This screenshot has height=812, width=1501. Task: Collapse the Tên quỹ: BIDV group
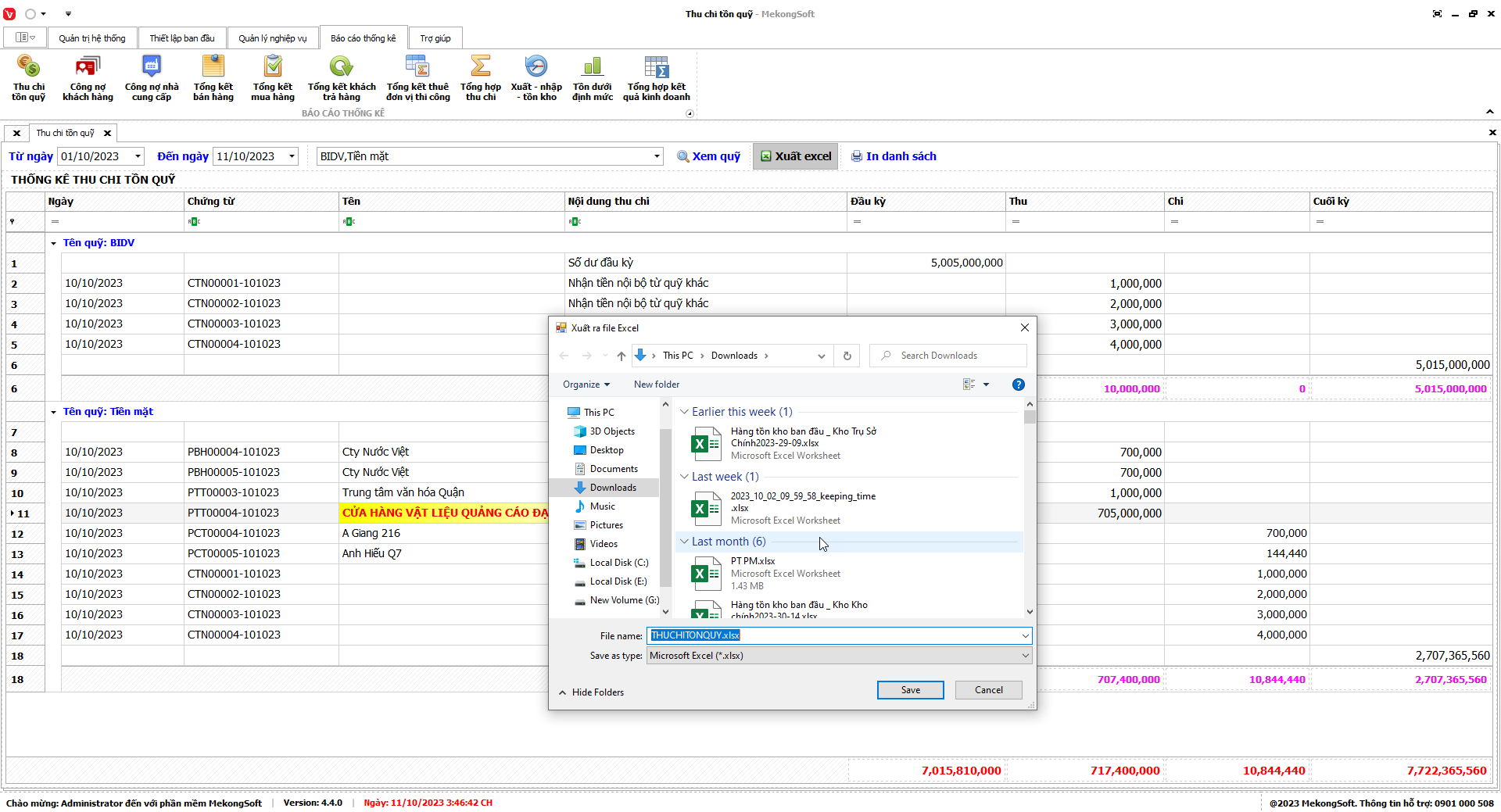pyautogui.click(x=54, y=244)
